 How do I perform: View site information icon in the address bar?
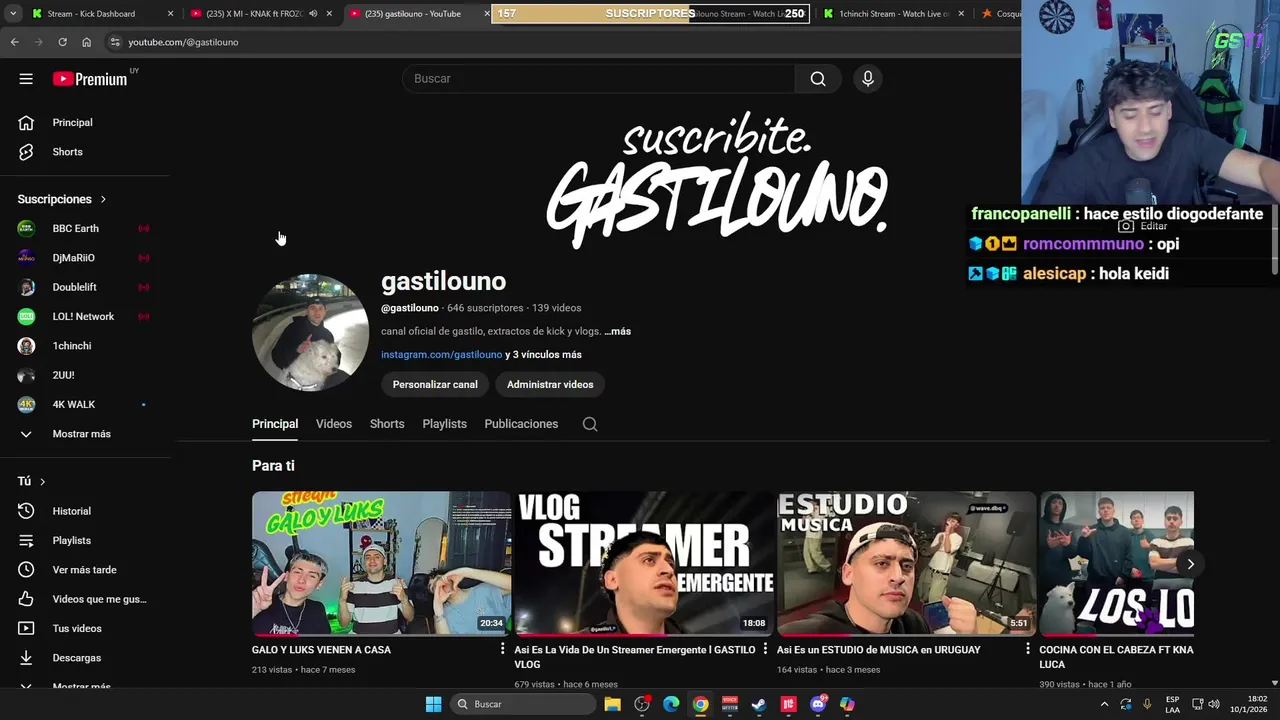point(115,42)
